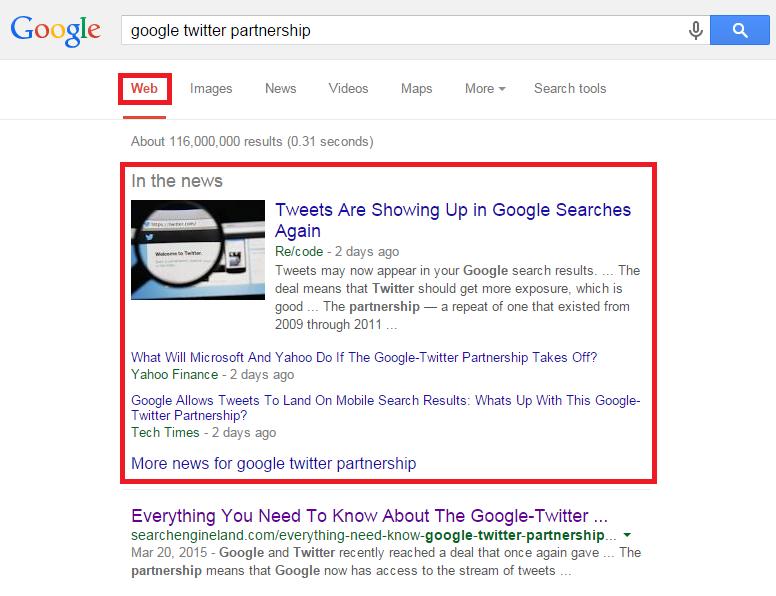Activate voice search microphone icon
Screen dimensions: 776x596
[x=695, y=30]
